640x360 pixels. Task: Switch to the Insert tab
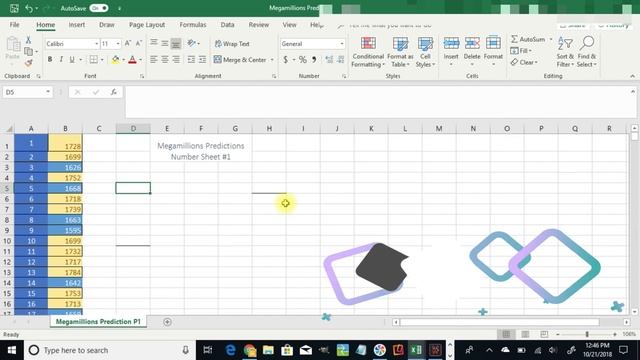tap(77, 24)
